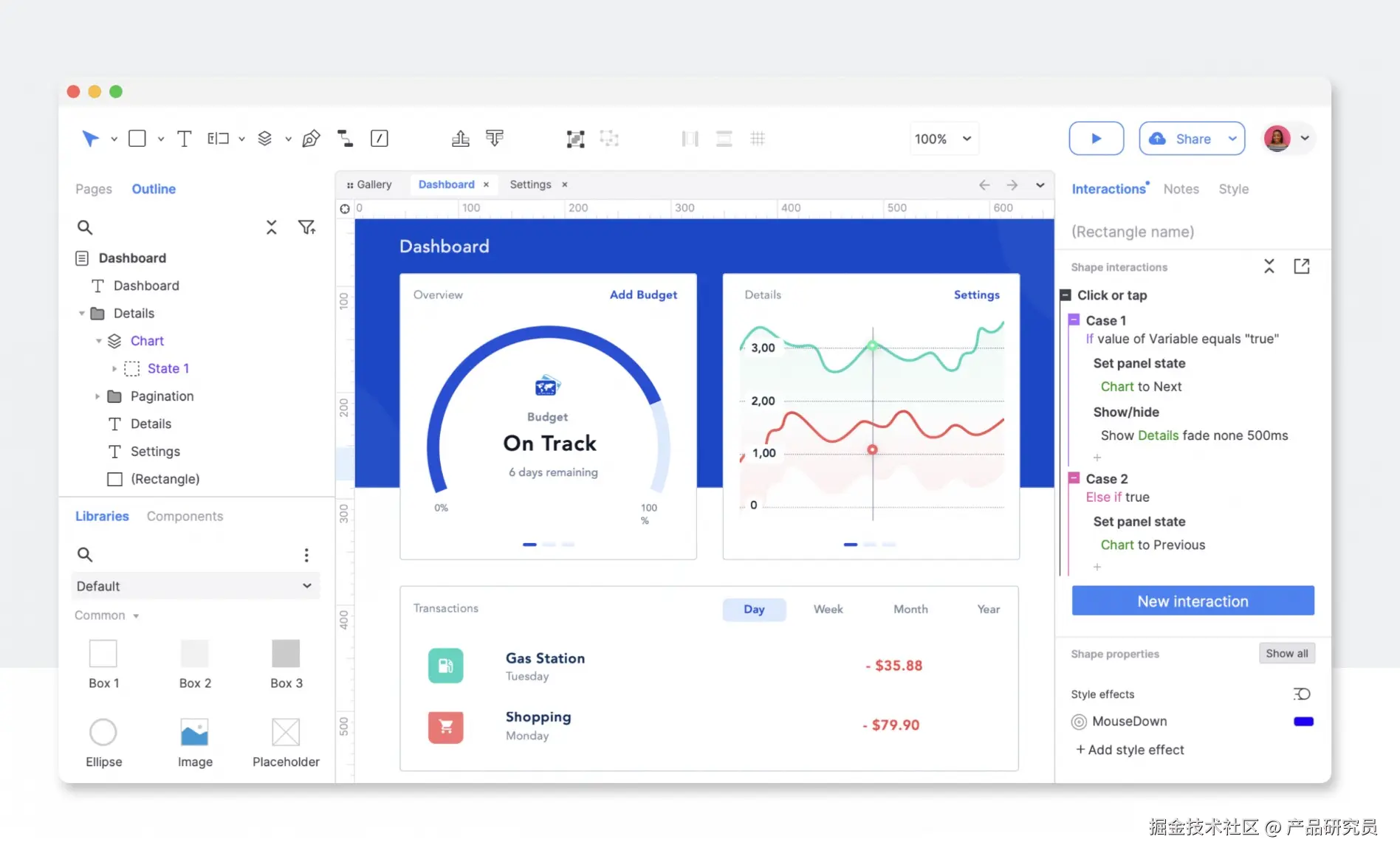Open the Gallery page tab
The width and height of the screenshot is (1400, 859).
coord(370,184)
